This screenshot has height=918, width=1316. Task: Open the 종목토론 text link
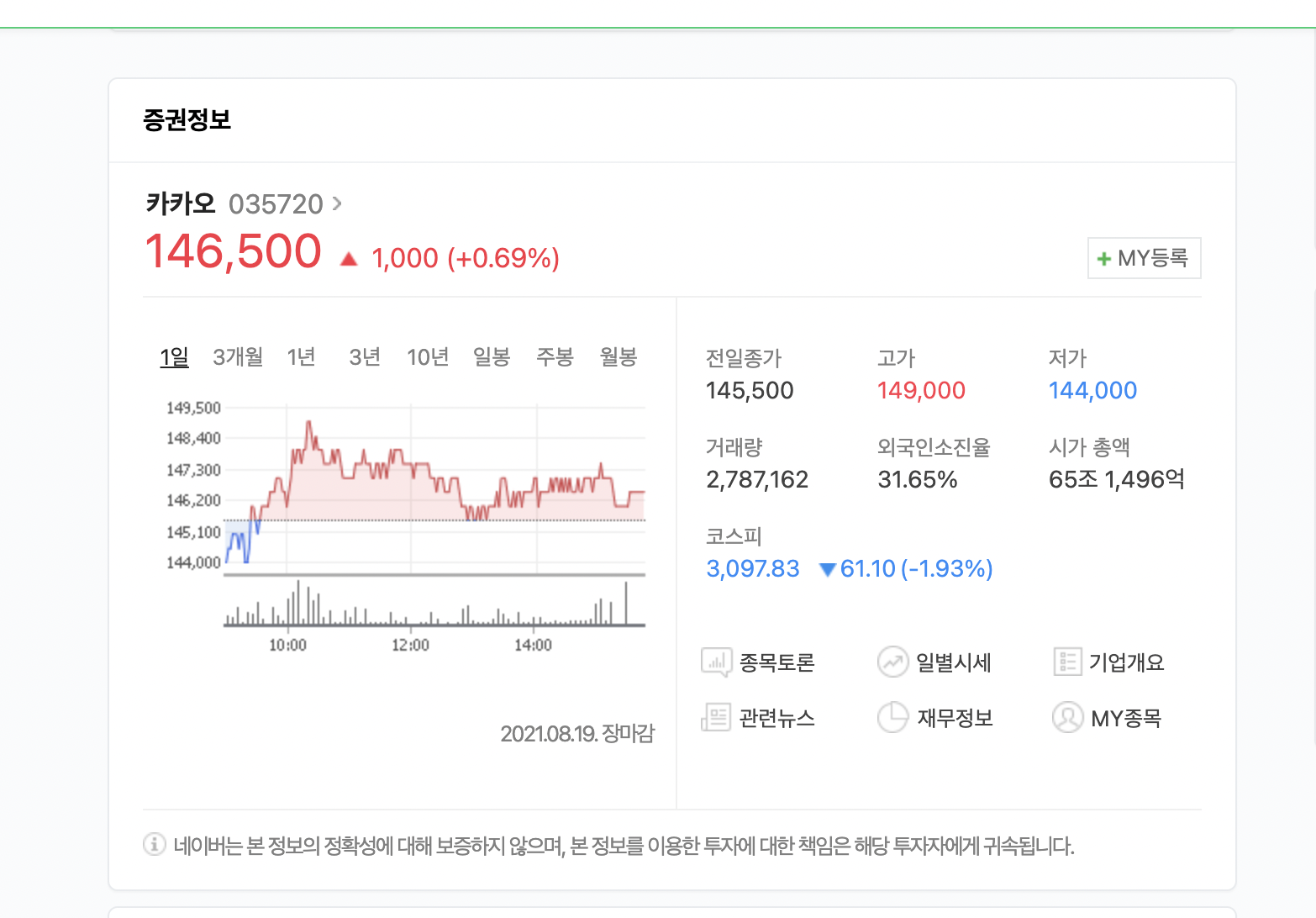point(776,662)
